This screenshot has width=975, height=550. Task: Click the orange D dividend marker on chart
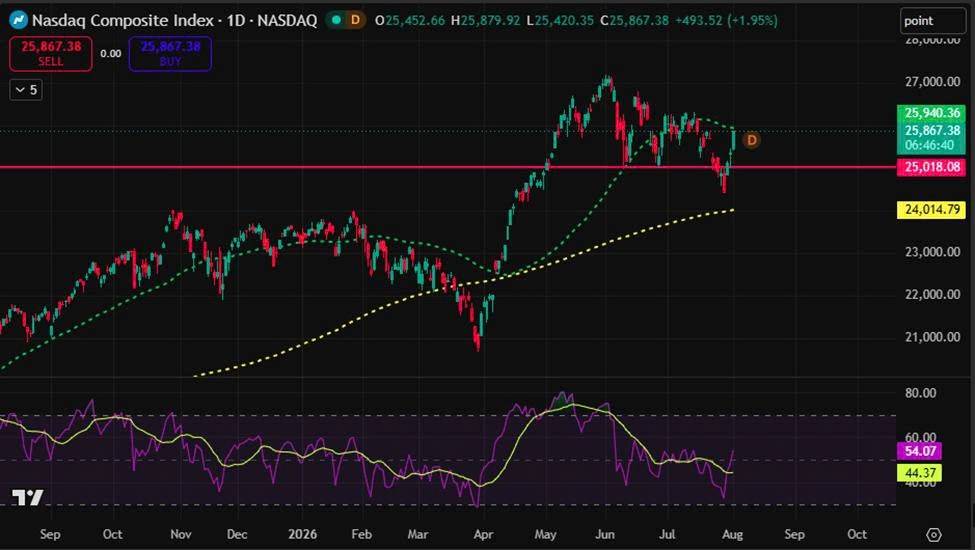coord(751,140)
